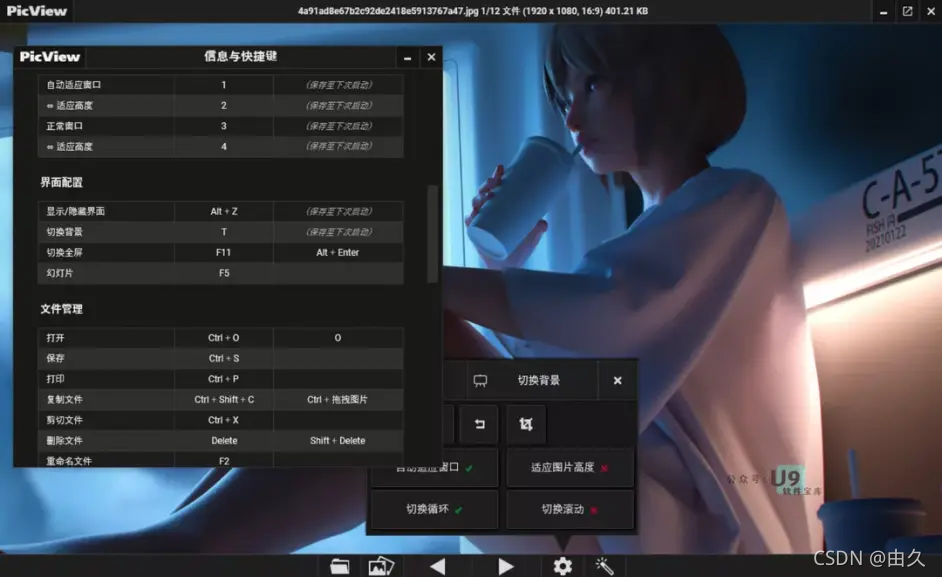Select the 切换全屏 row label
This screenshot has width=942, height=577.
(x=65, y=252)
